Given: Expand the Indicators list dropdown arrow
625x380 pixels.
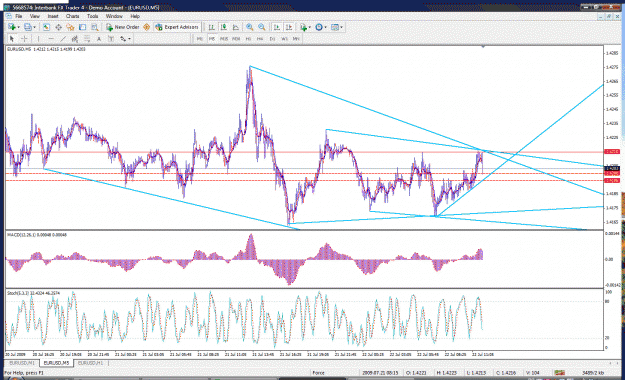Looking at the screenshot, I should [310, 27].
